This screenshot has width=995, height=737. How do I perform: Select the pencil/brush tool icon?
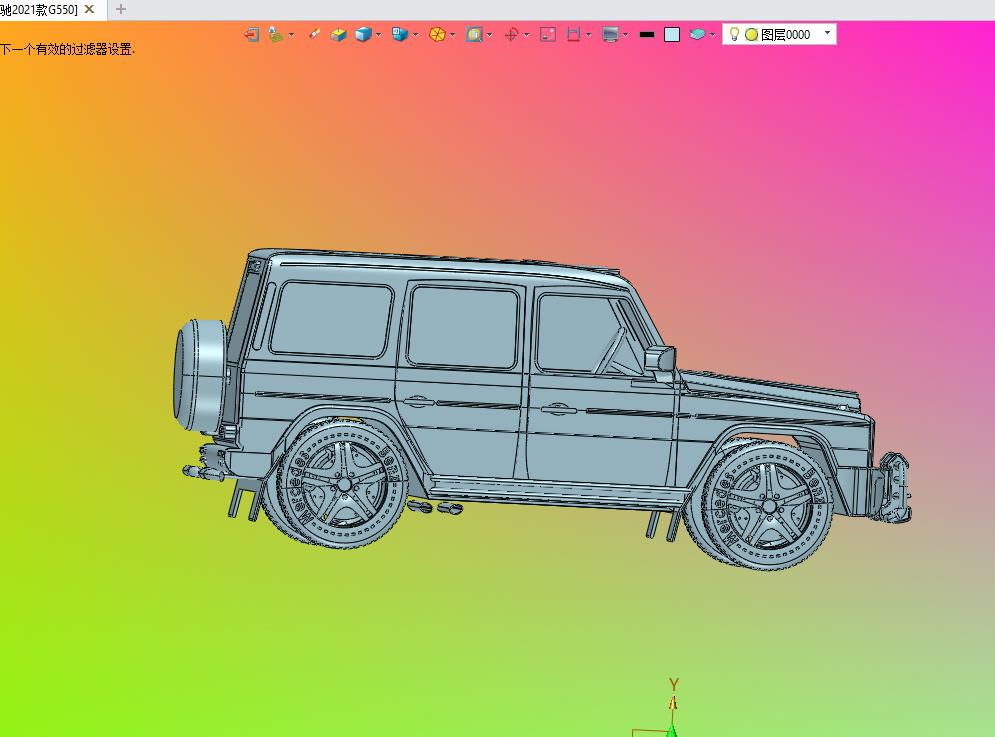coord(314,34)
